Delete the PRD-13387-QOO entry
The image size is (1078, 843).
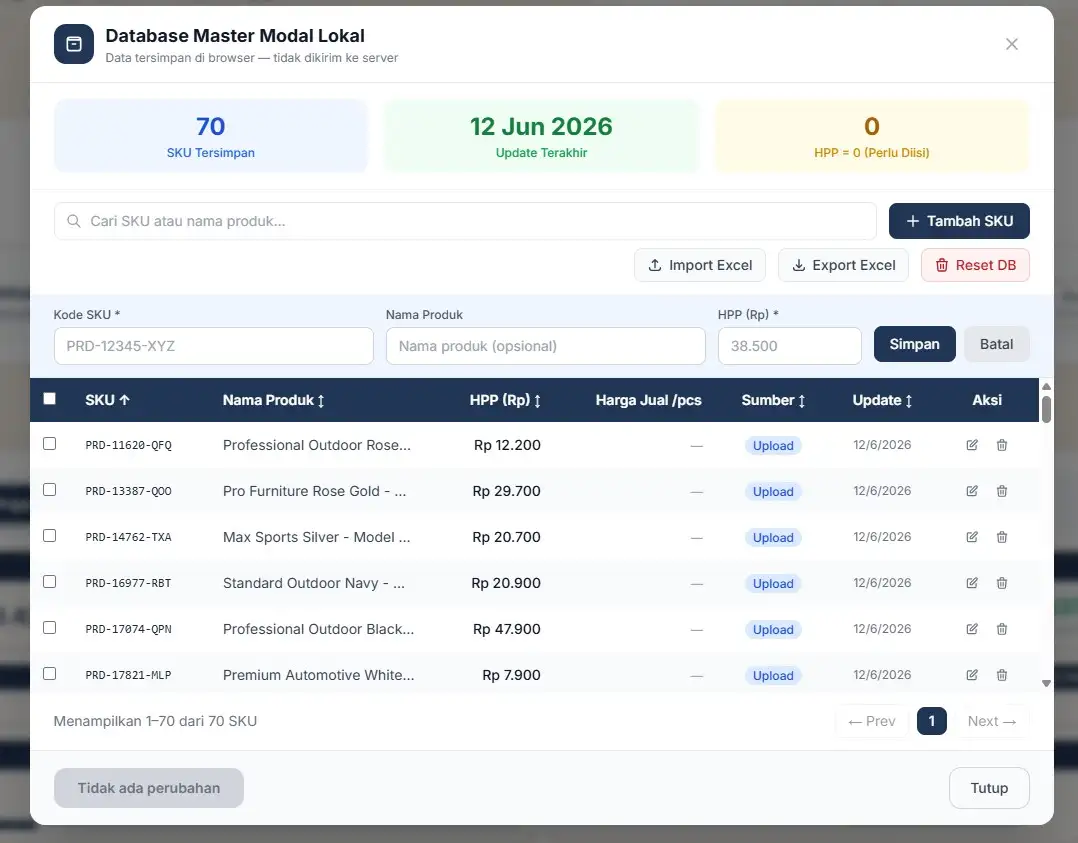(x=1002, y=491)
